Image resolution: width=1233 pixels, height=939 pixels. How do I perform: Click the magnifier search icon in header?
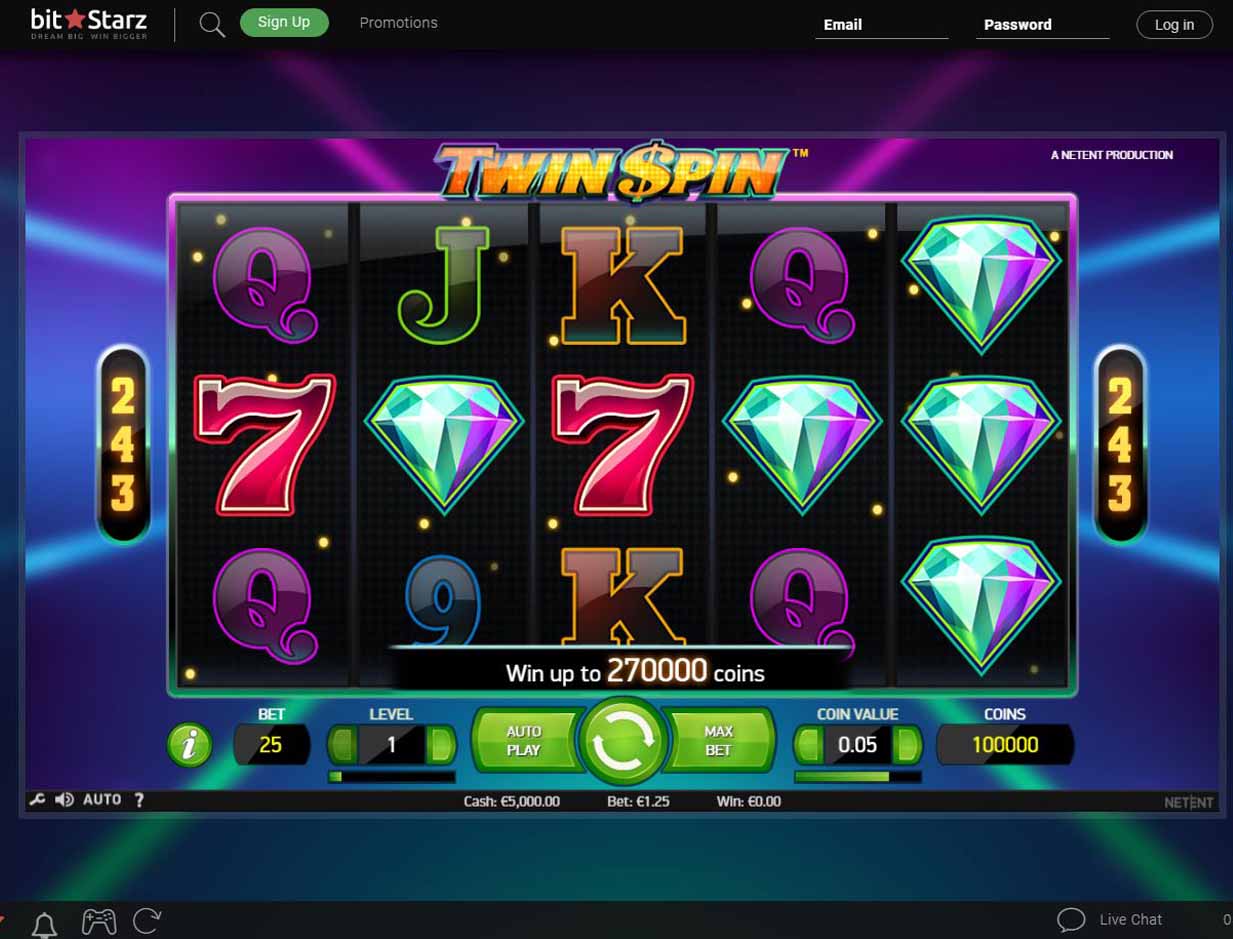coord(212,24)
